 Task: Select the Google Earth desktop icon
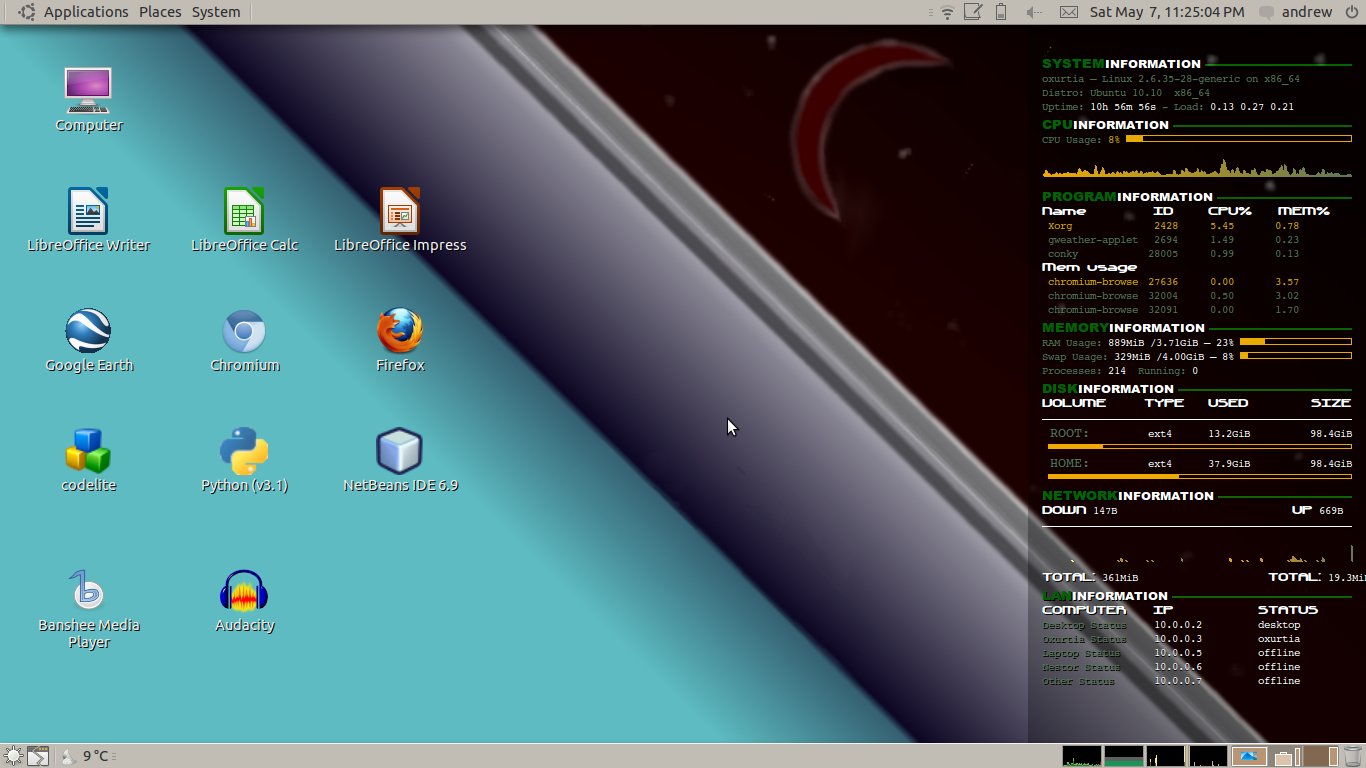tap(89, 340)
